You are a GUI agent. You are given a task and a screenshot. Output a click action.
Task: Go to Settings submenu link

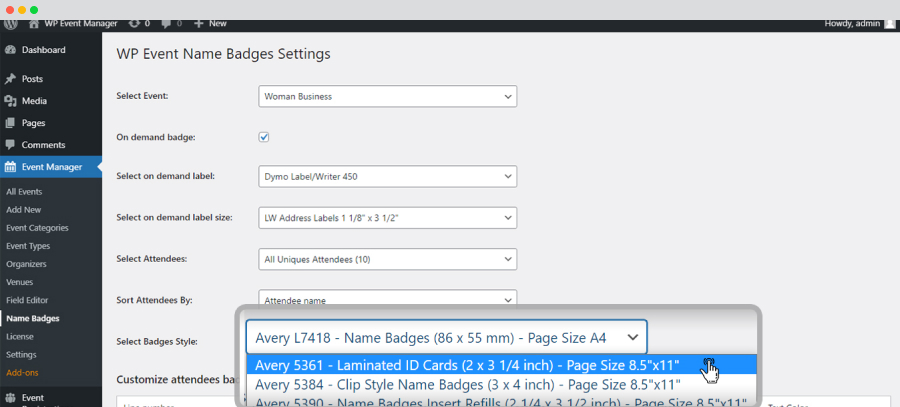(x=21, y=355)
